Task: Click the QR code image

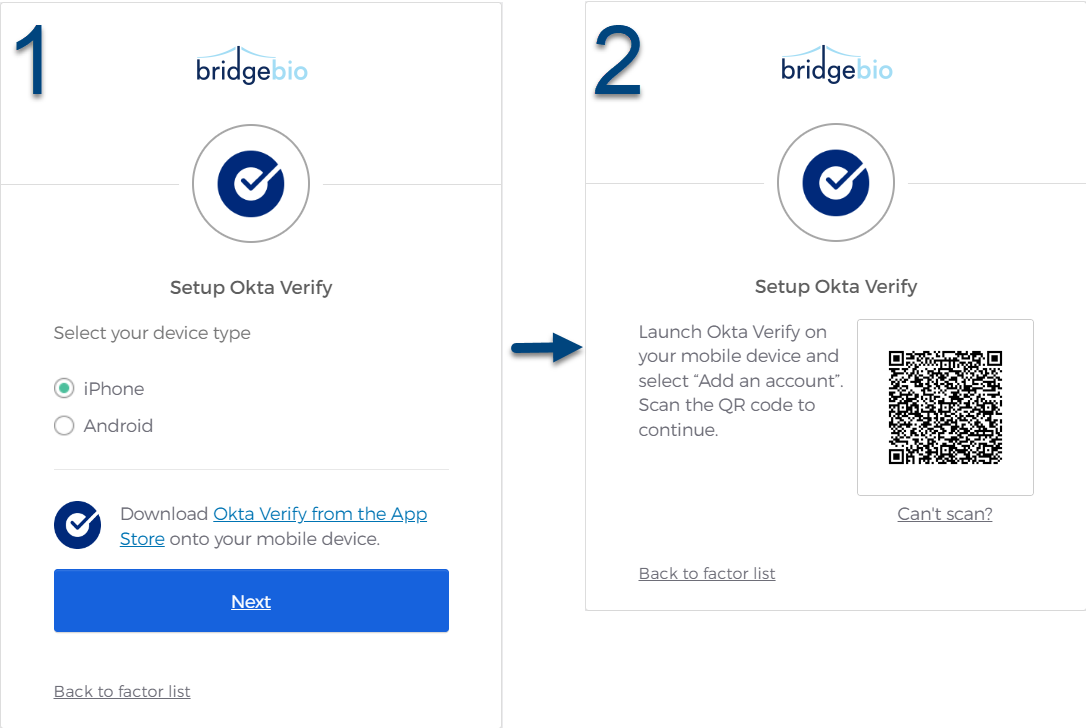Action: [944, 406]
